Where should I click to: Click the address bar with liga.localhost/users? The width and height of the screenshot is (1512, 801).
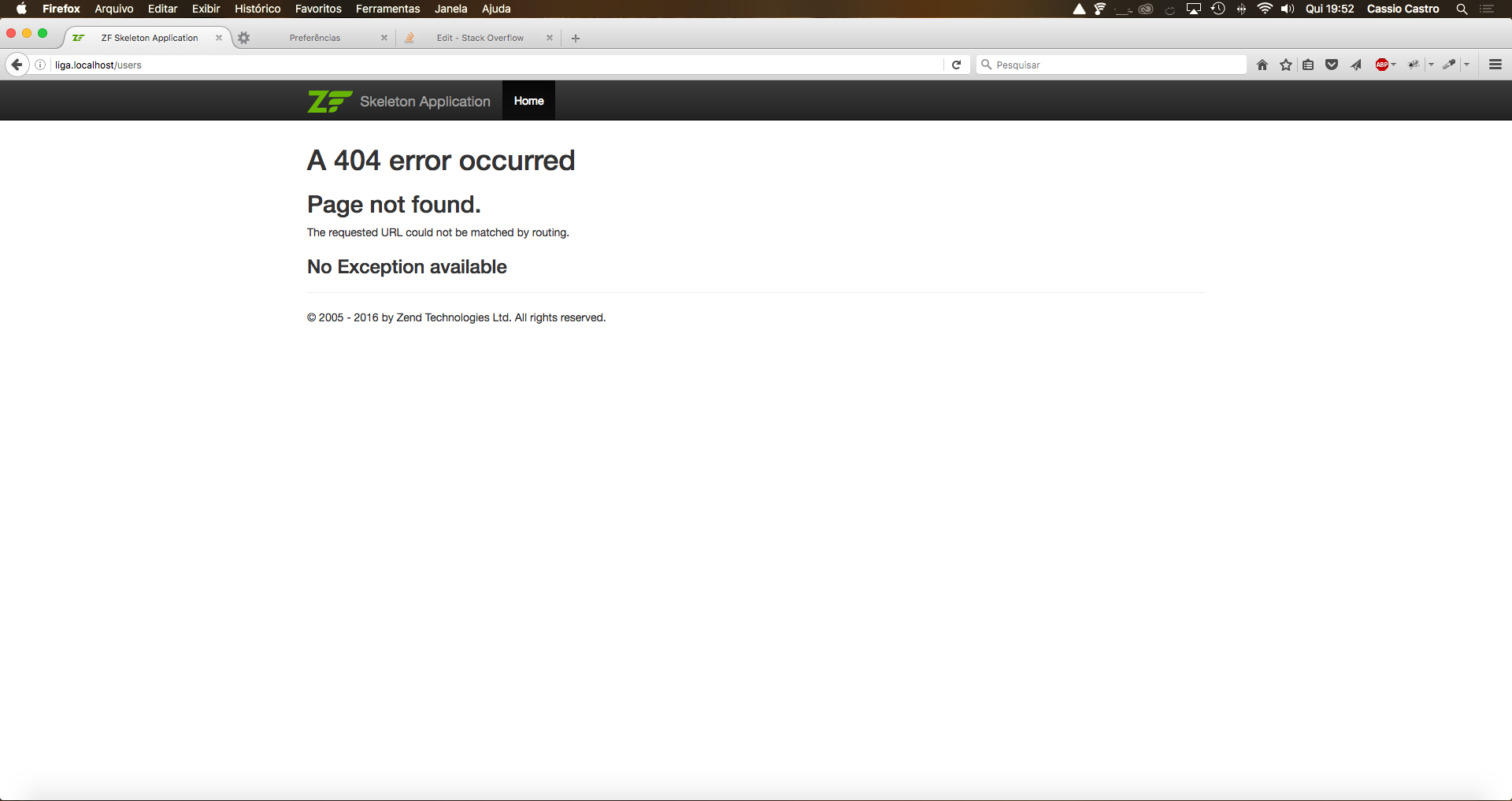coord(496,65)
